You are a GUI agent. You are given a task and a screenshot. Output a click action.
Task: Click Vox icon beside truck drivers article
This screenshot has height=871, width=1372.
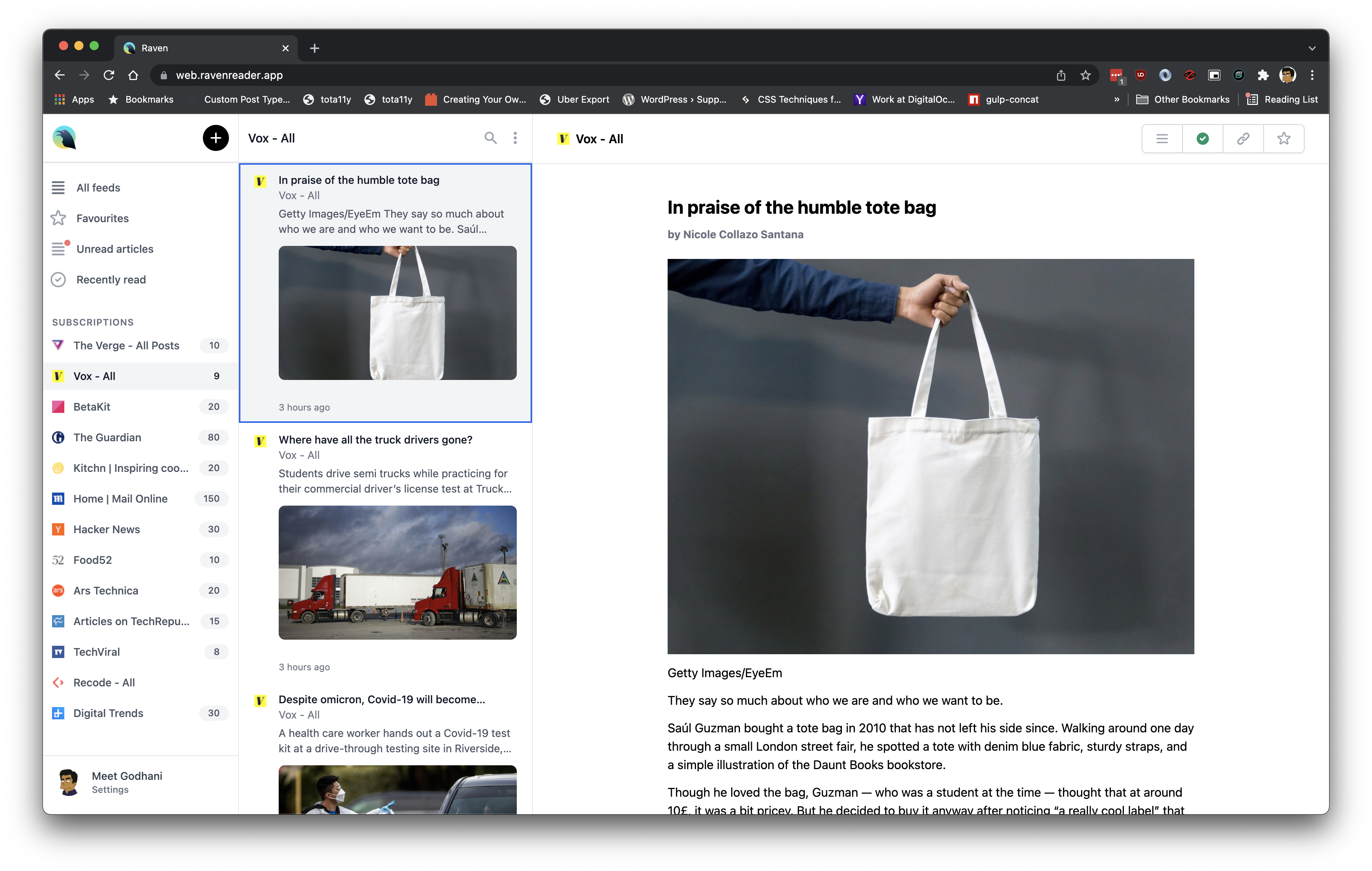pos(260,441)
